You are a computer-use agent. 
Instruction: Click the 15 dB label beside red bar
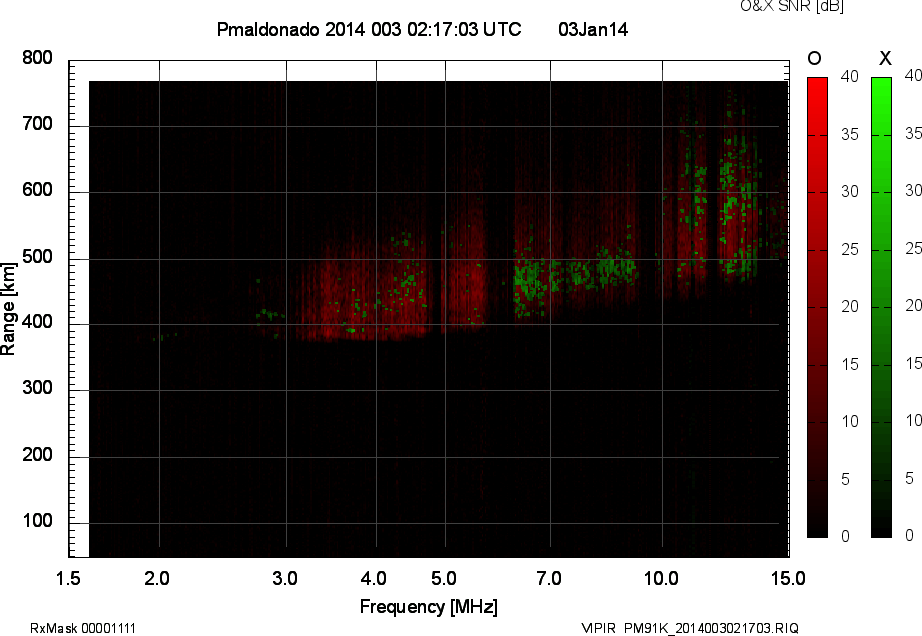[x=850, y=364]
